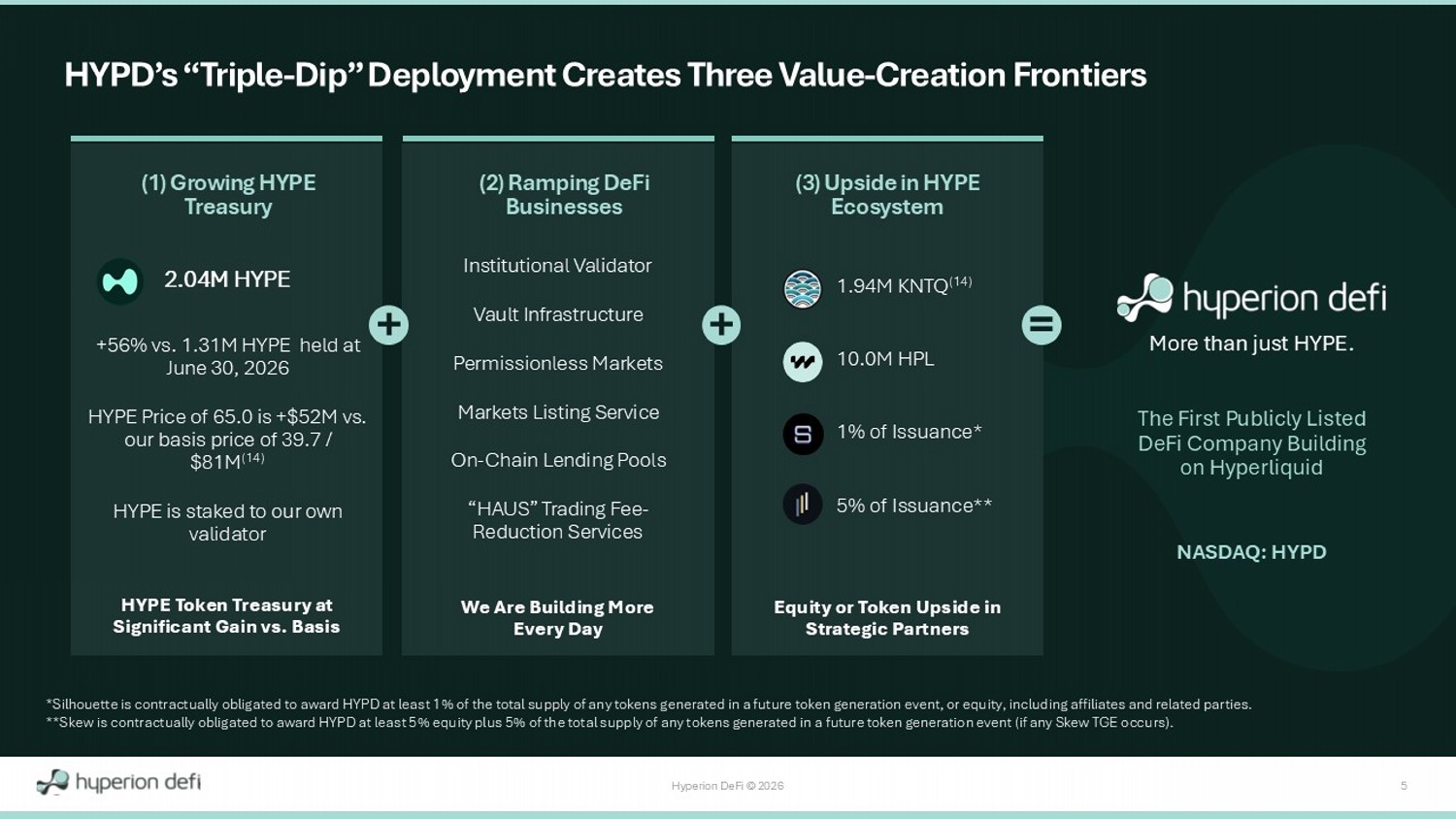This screenshot has width=1456, height=819.
Task: Click the "5% of Issuance**" text
Action: [x=914, y=506]
